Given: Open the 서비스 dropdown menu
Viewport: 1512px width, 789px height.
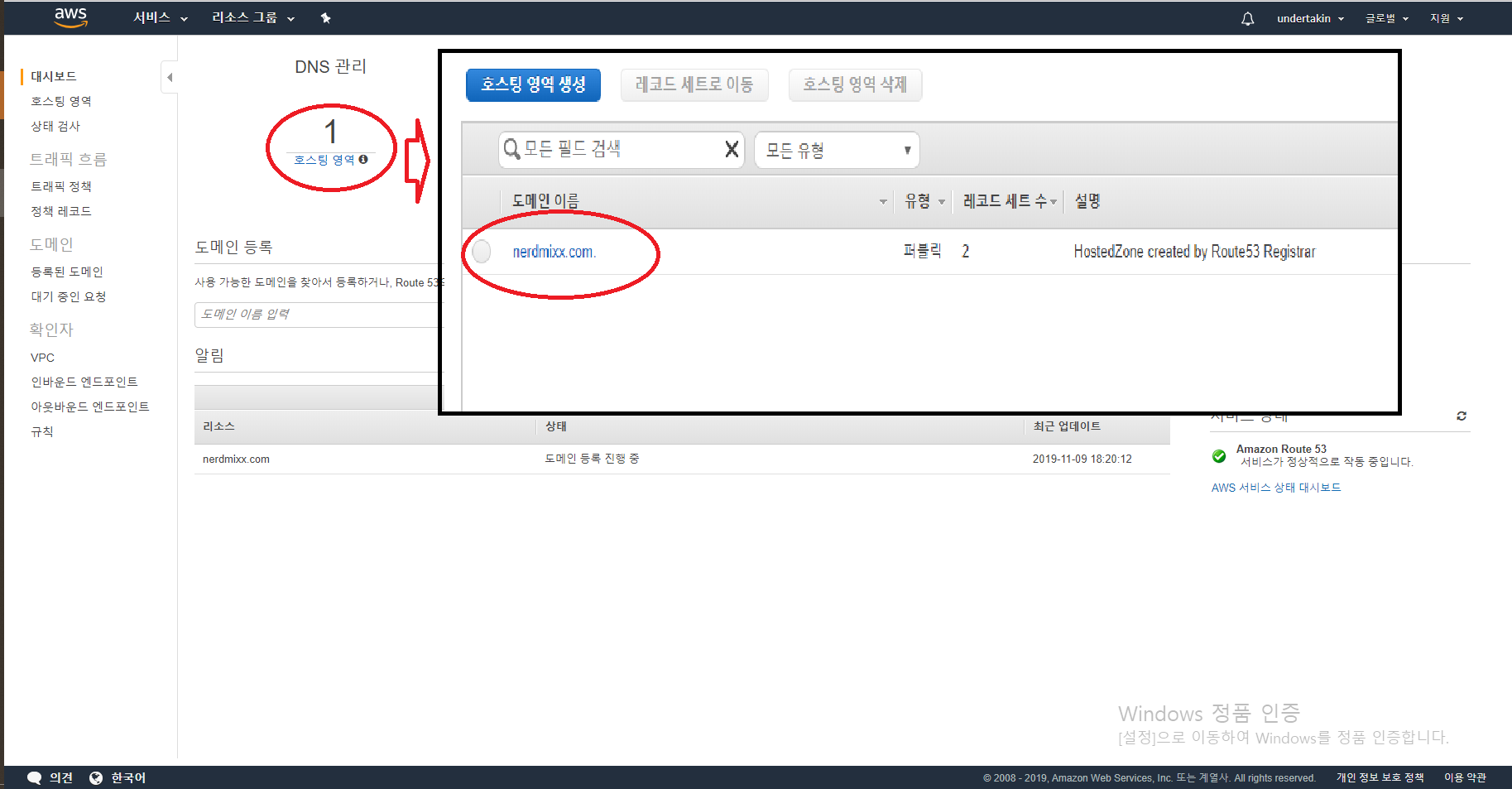Looking at the screenshot, I should [x=161, y=18].
